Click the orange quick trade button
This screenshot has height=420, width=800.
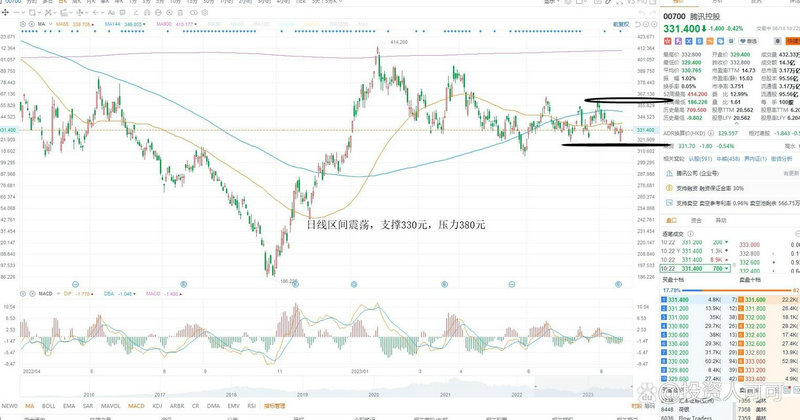click(x=793, y=41)
